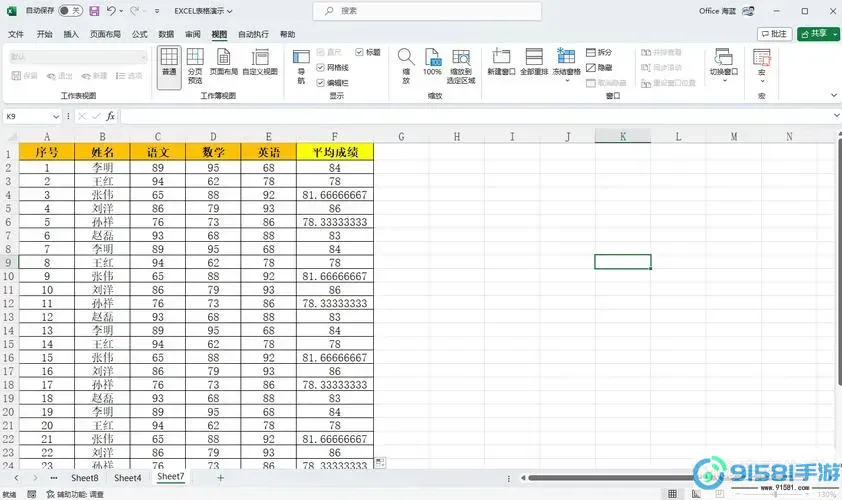Switch to the 开始 Home tab
Viewport: 842px width, 500px height.
pyautogui.click(x=45, y=34)
